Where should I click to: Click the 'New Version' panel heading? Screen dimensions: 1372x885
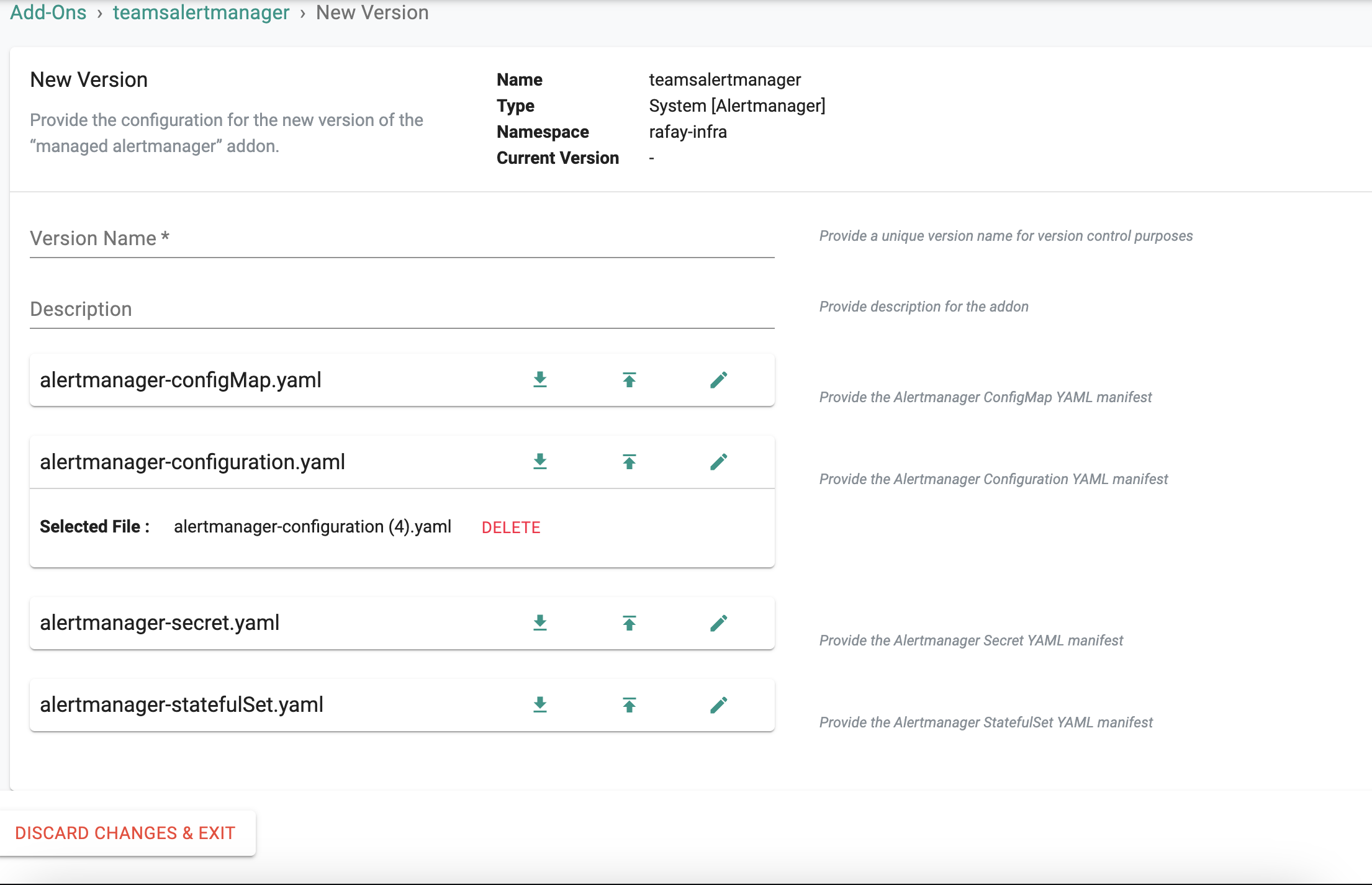click(89, 80)
